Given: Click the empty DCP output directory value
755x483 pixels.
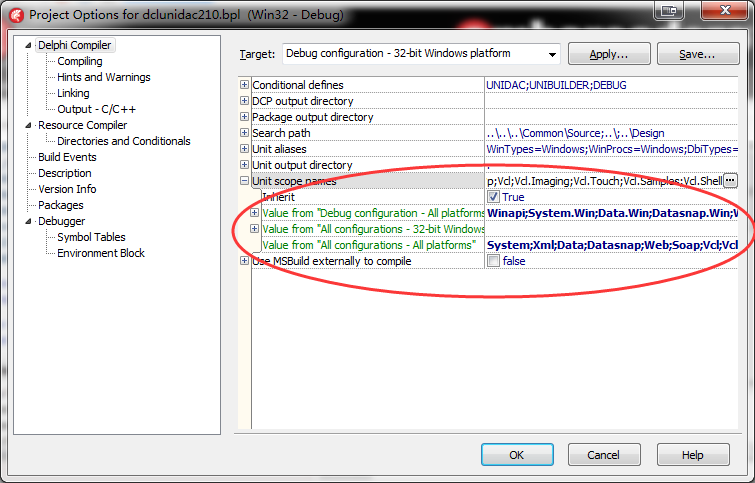Looking at the screenshot, I should coord(611,101).
